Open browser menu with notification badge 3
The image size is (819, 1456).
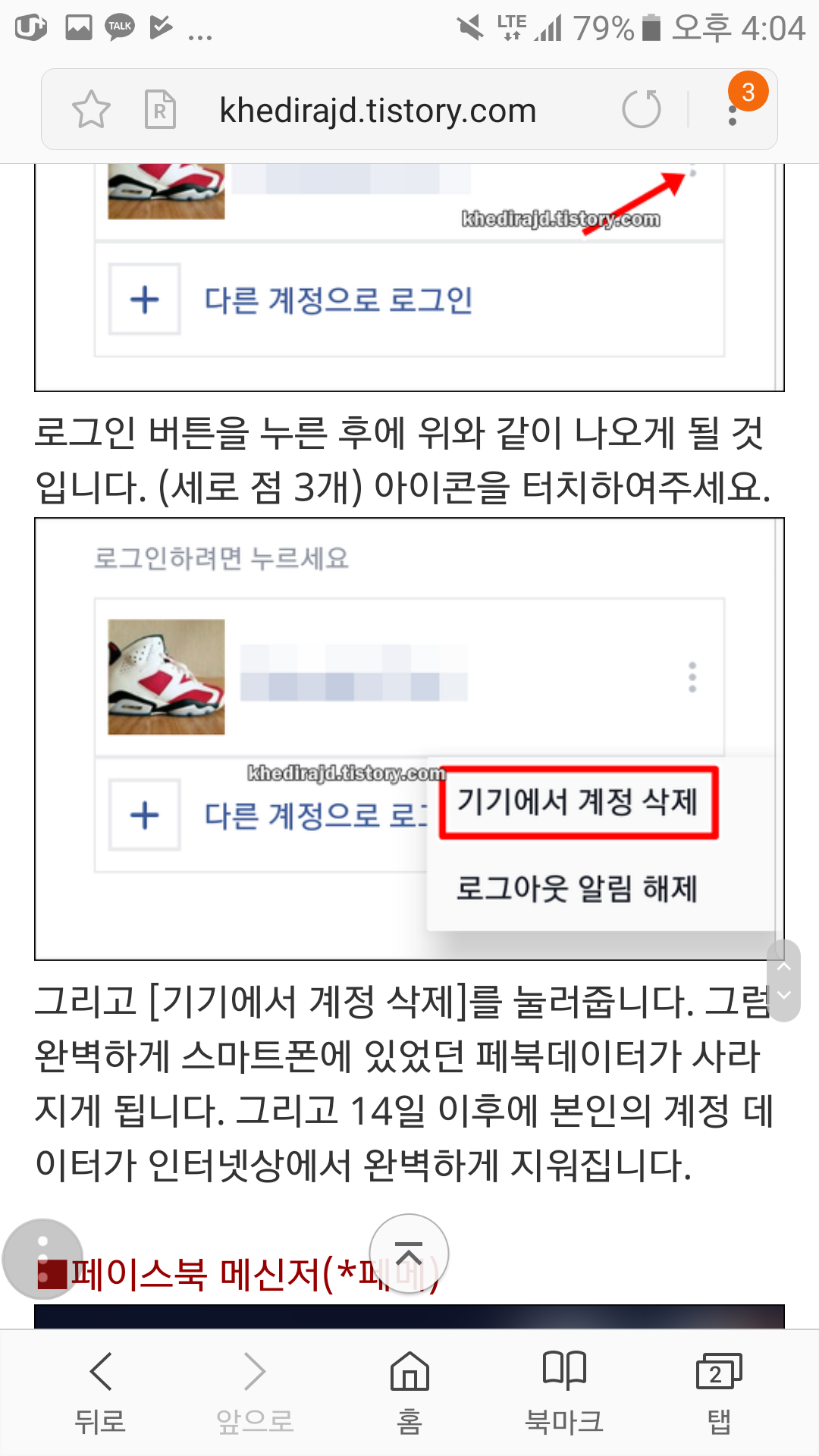click(733, 108)
